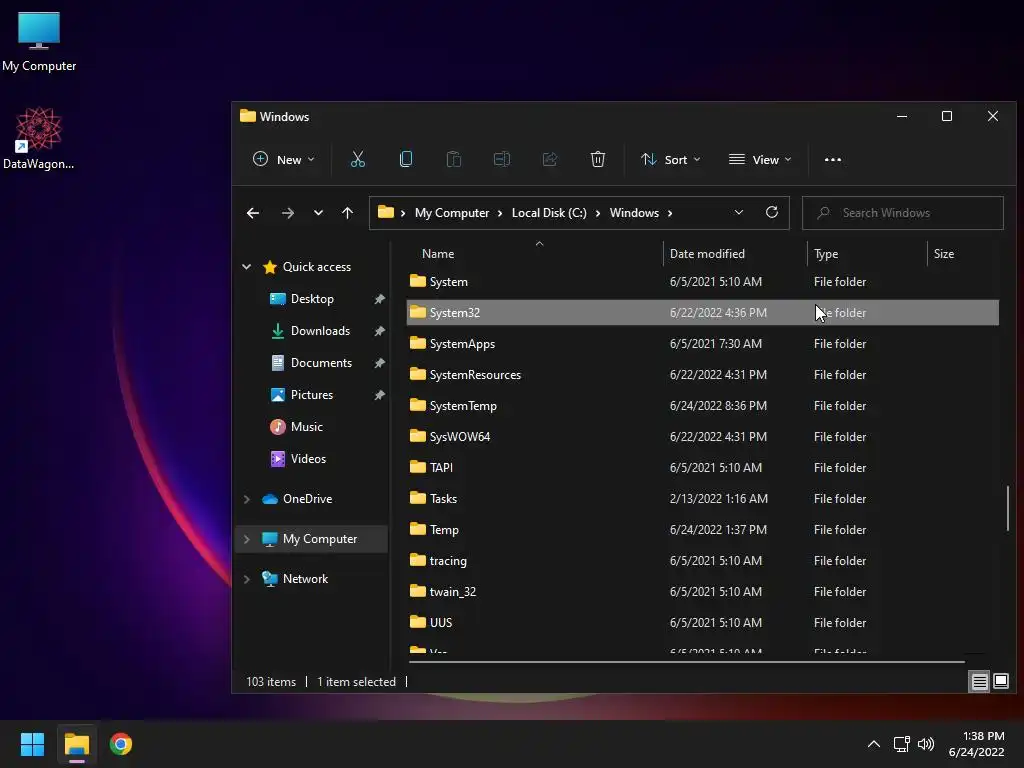Click the Copy icon in toolbar
Viewport: 1024px width, 768px height.
click(x=406, y=159)
